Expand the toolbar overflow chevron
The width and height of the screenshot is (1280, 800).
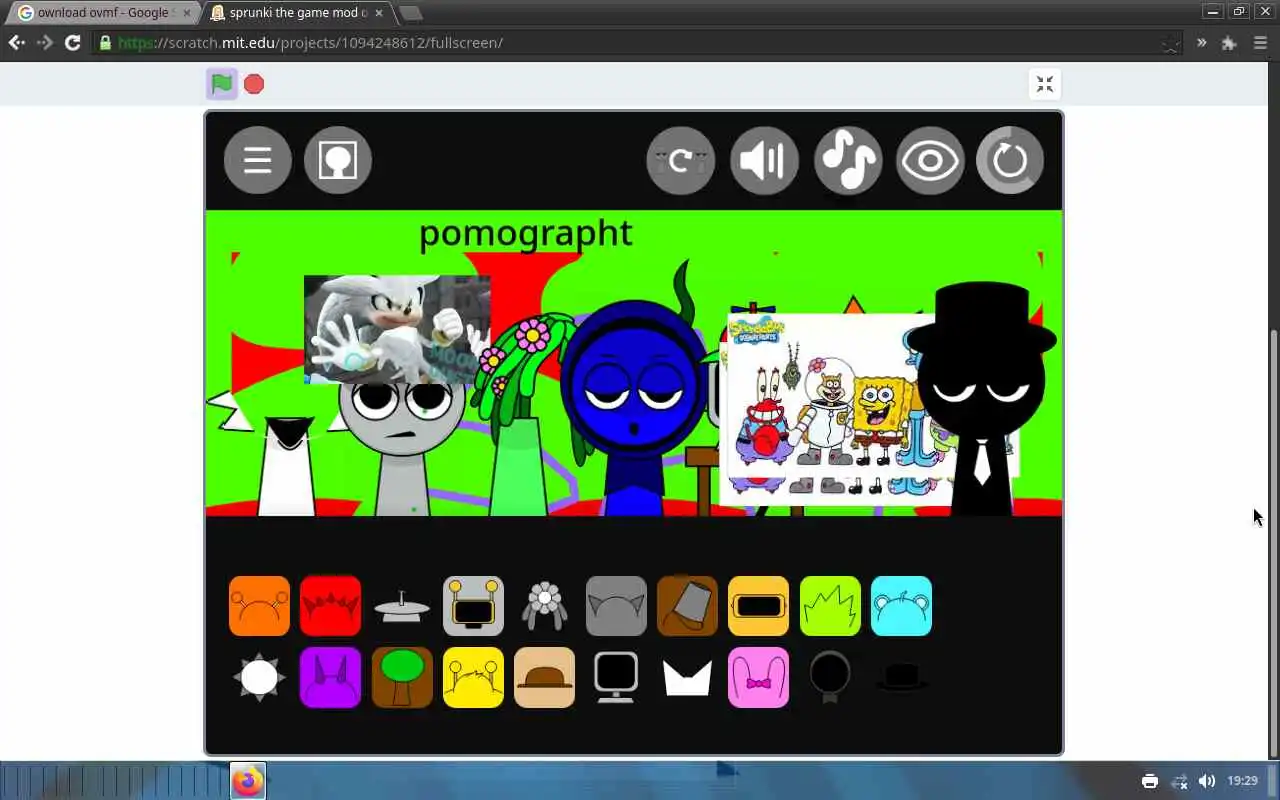(x=1202, y=43)
